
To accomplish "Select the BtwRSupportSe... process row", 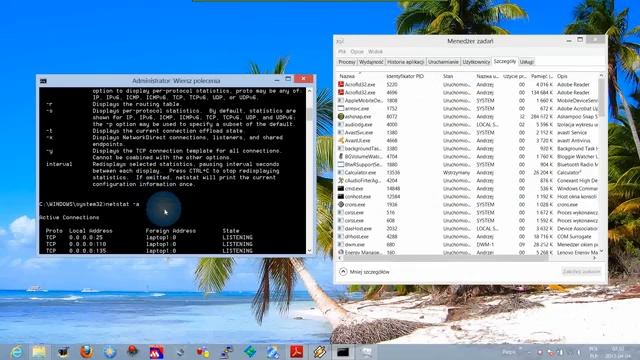I will pyautogui.click(x=468, y=164).
